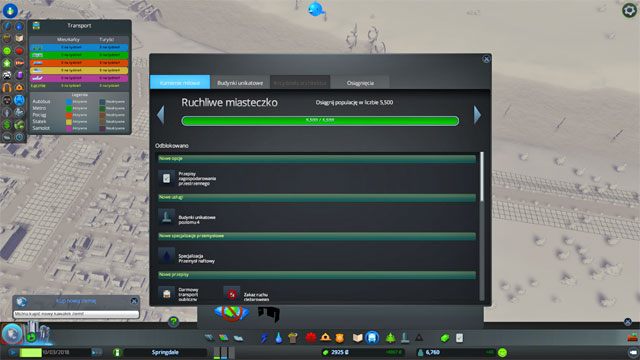The image size is (640, 360).
Task: Close the buy new land tutorial popup
Action: (x=134, y=301)
